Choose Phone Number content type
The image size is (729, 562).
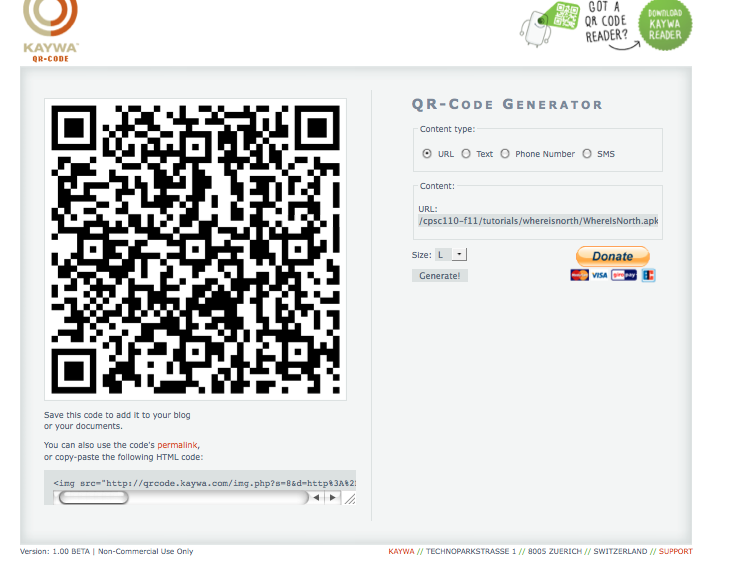tap(506, 154)
